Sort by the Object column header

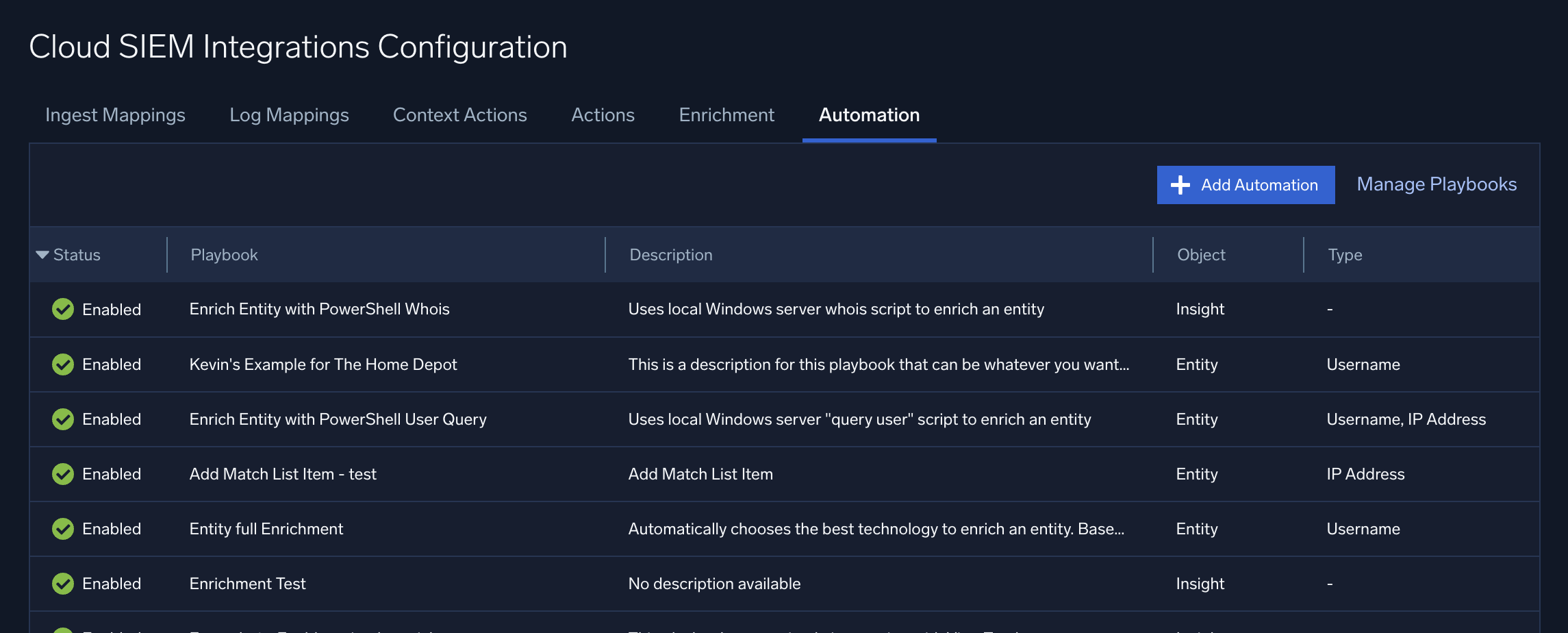pyautogui.click(x=1200, y=254)
